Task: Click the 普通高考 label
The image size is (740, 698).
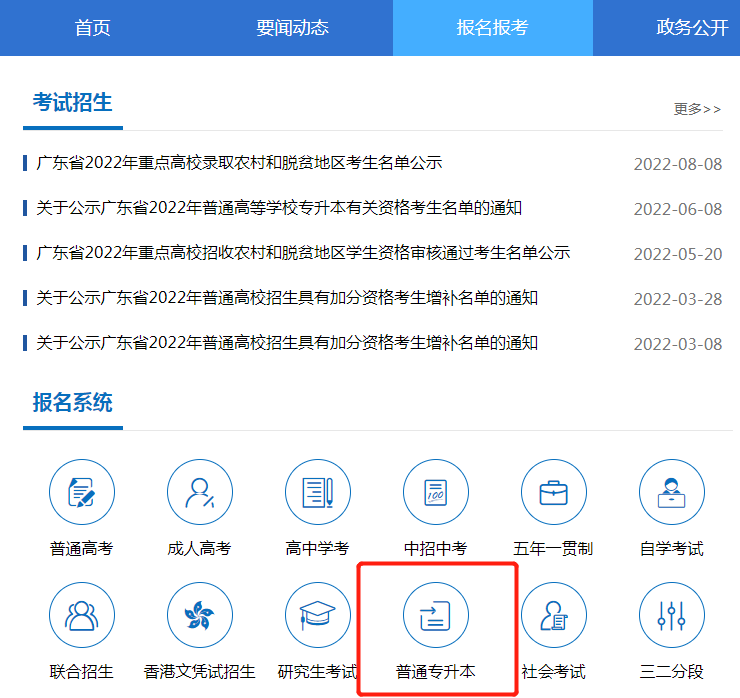Action: pos(82,548)
